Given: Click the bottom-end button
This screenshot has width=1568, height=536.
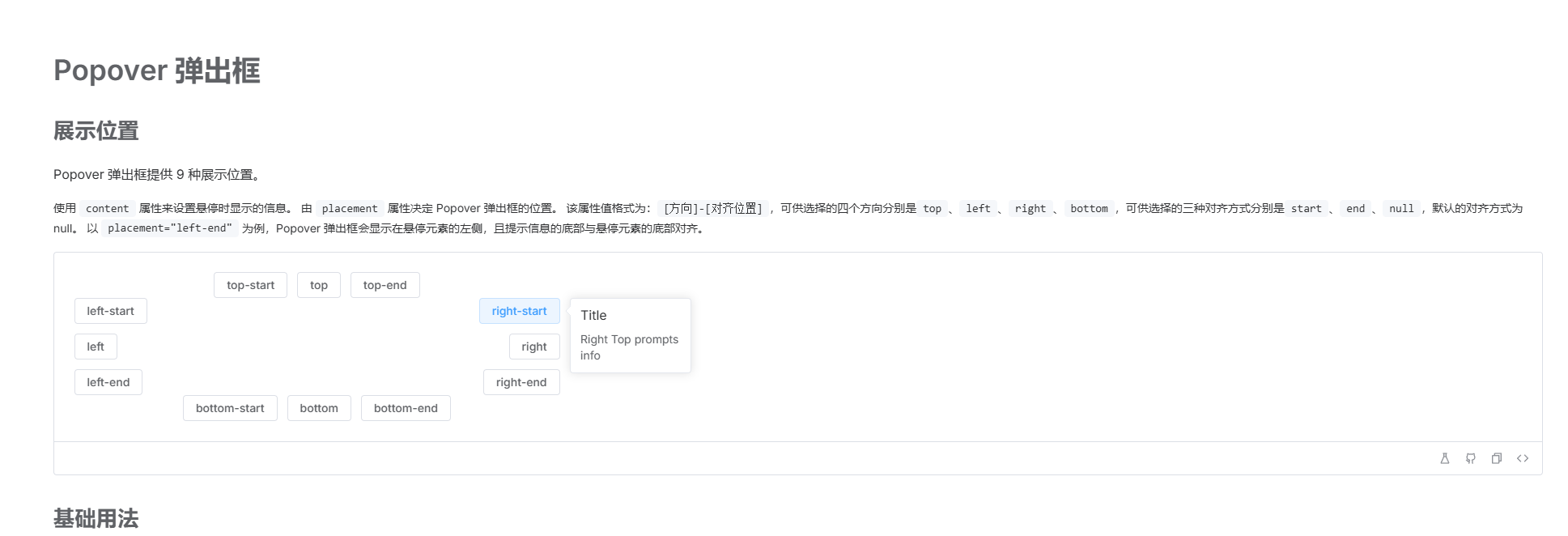Looking at the screenshot, I should 406,408.
